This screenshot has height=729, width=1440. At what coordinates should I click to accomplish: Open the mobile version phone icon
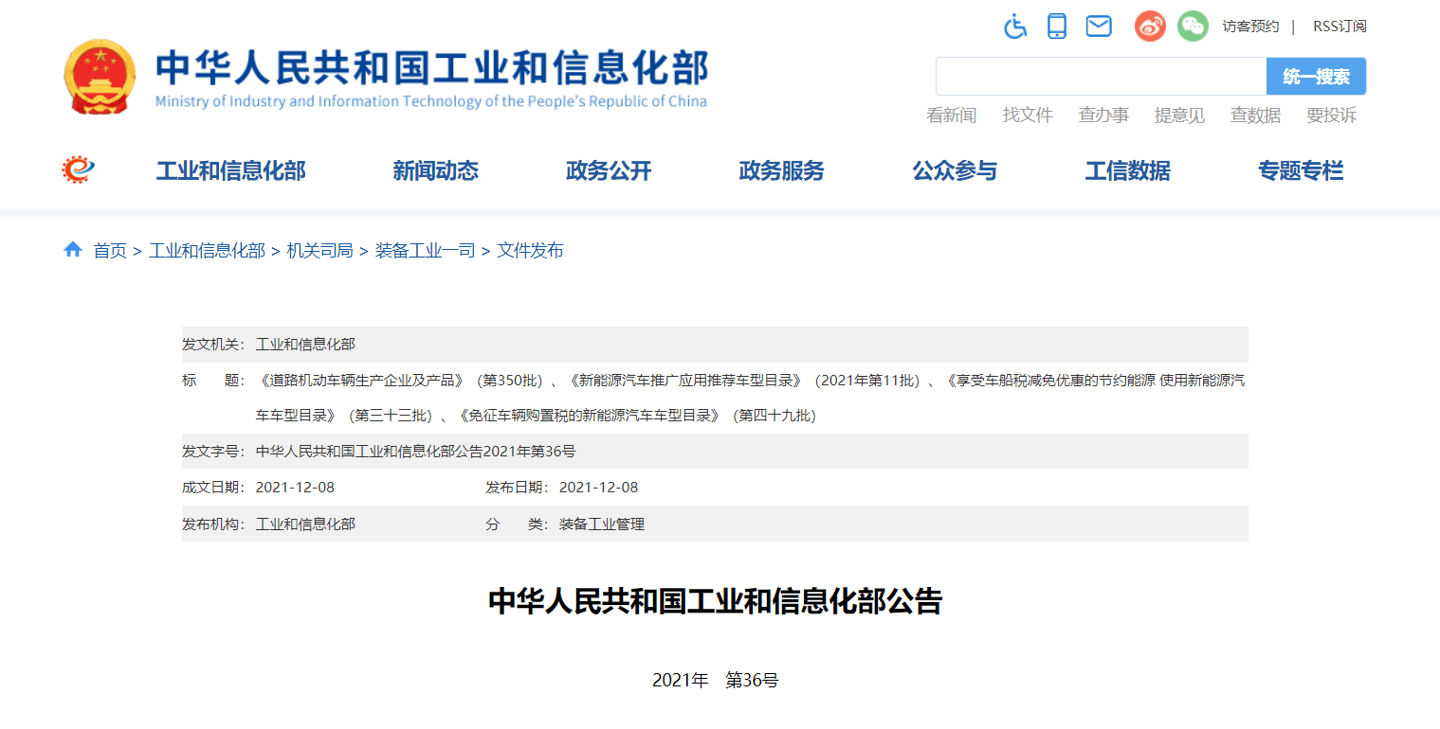pyautogui.click(x=1057, y=26)
